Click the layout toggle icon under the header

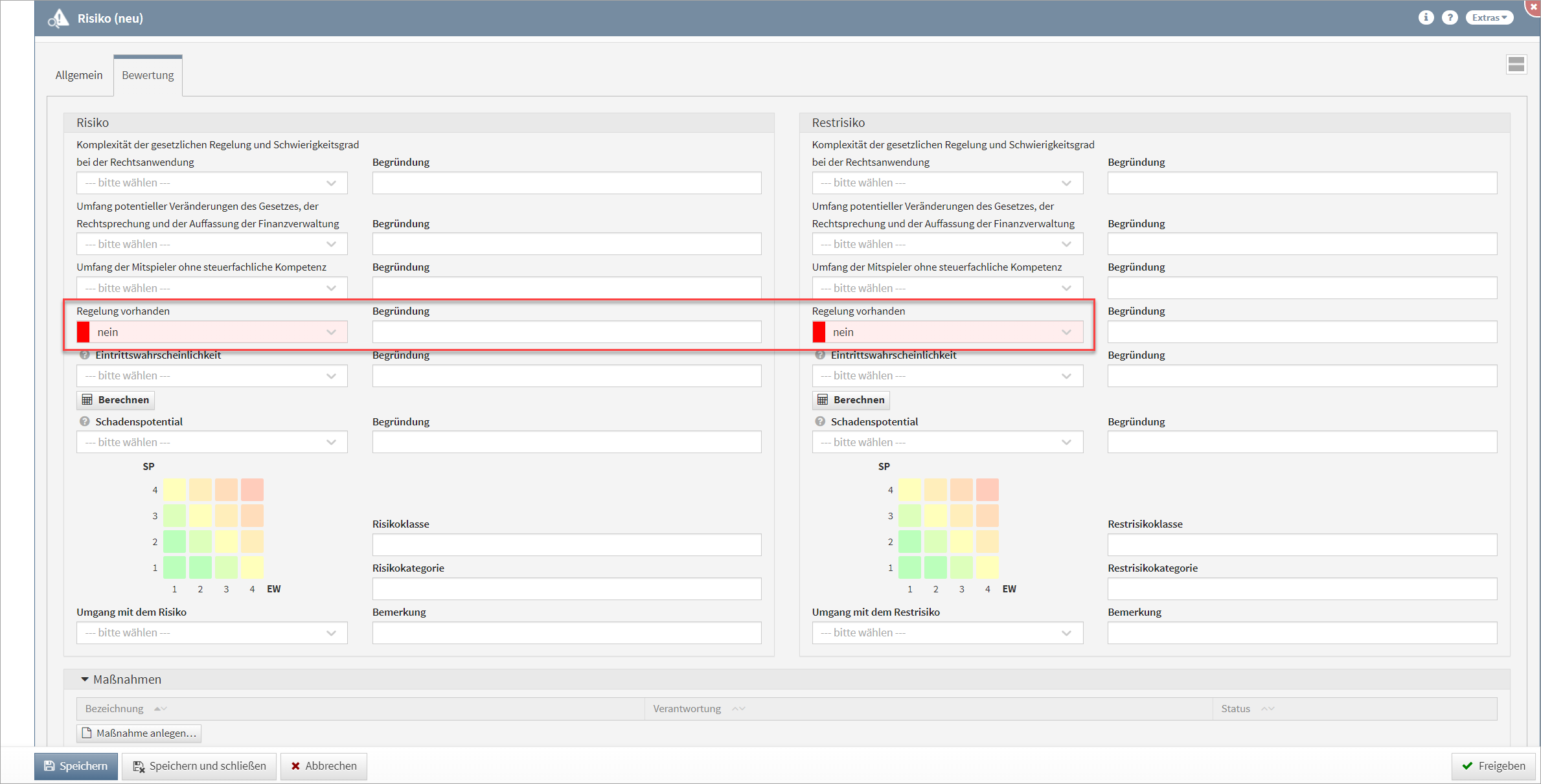[x=1516, y=64]
